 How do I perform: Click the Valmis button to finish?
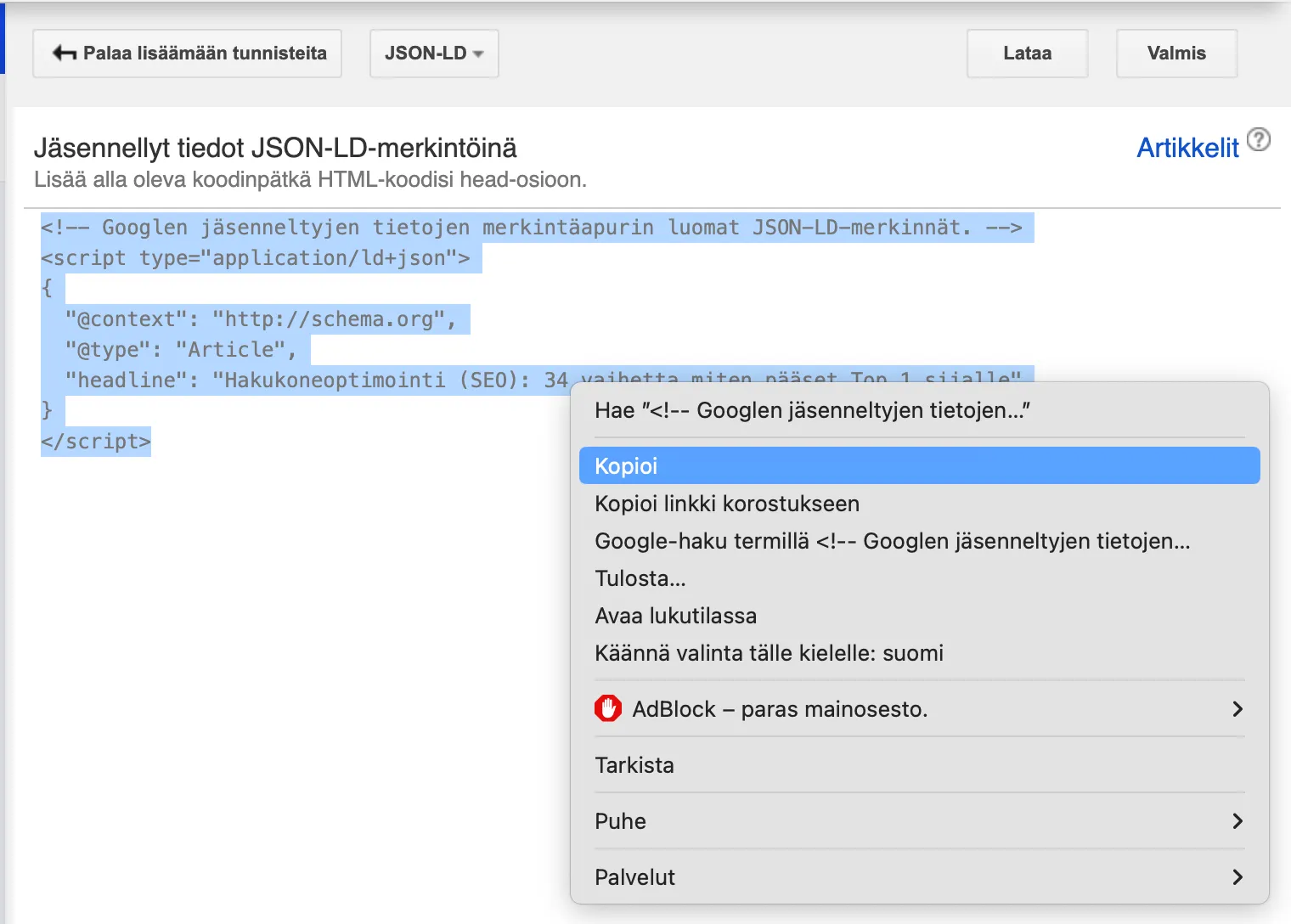click(1176, 53)
